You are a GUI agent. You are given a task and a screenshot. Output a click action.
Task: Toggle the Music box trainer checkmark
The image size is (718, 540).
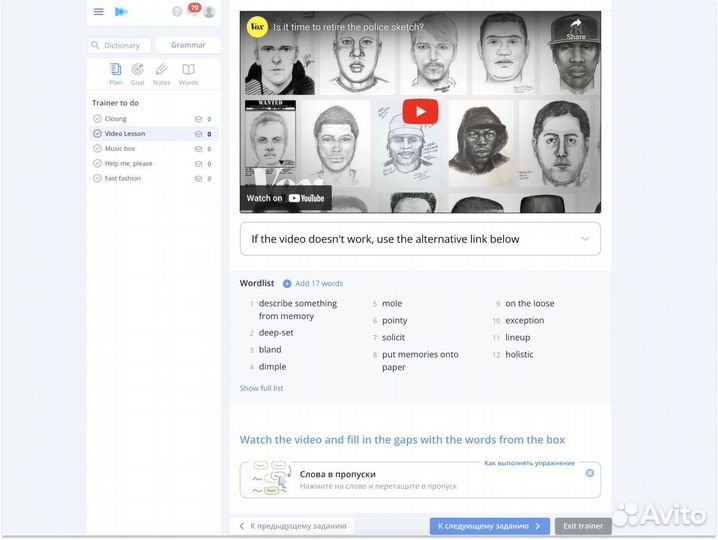97,149
